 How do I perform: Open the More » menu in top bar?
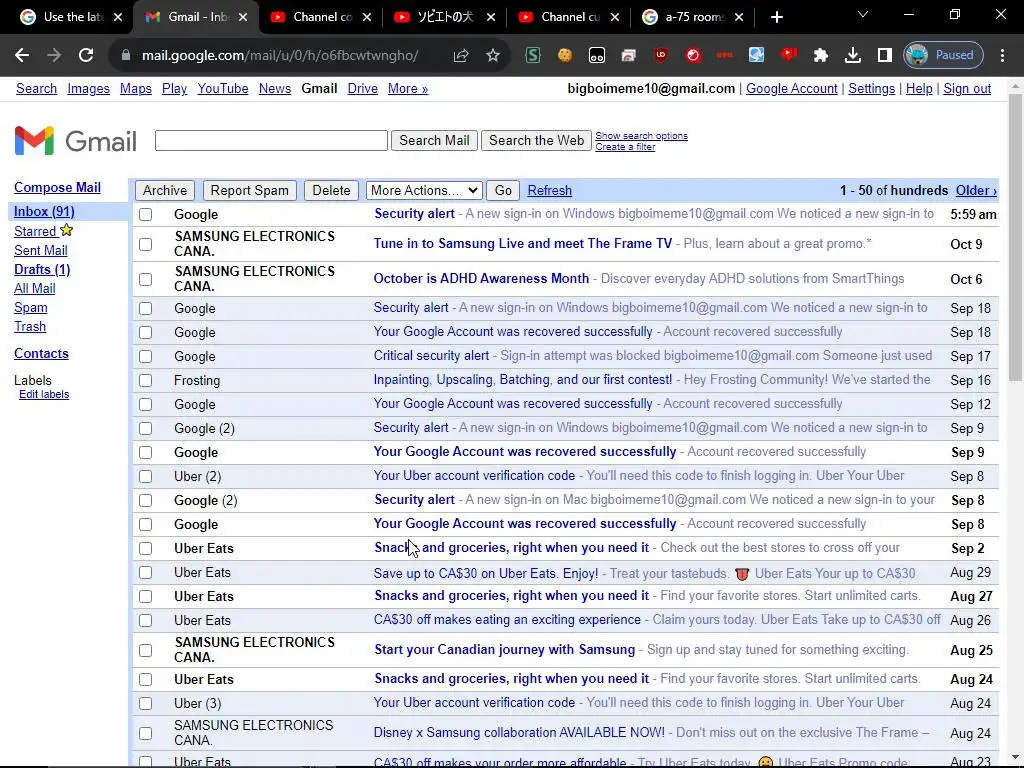point(408,89)
